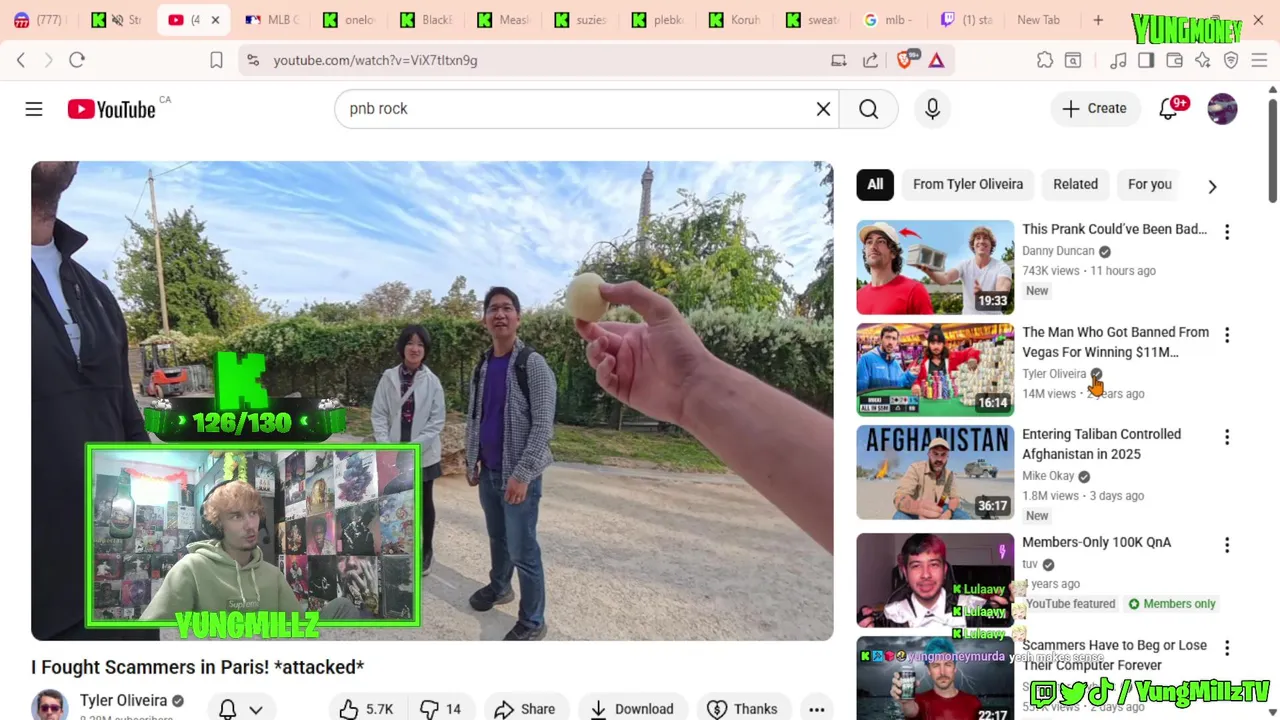
Task: Toggle the browser sidebar panel icon
Action: point(1146,60)
